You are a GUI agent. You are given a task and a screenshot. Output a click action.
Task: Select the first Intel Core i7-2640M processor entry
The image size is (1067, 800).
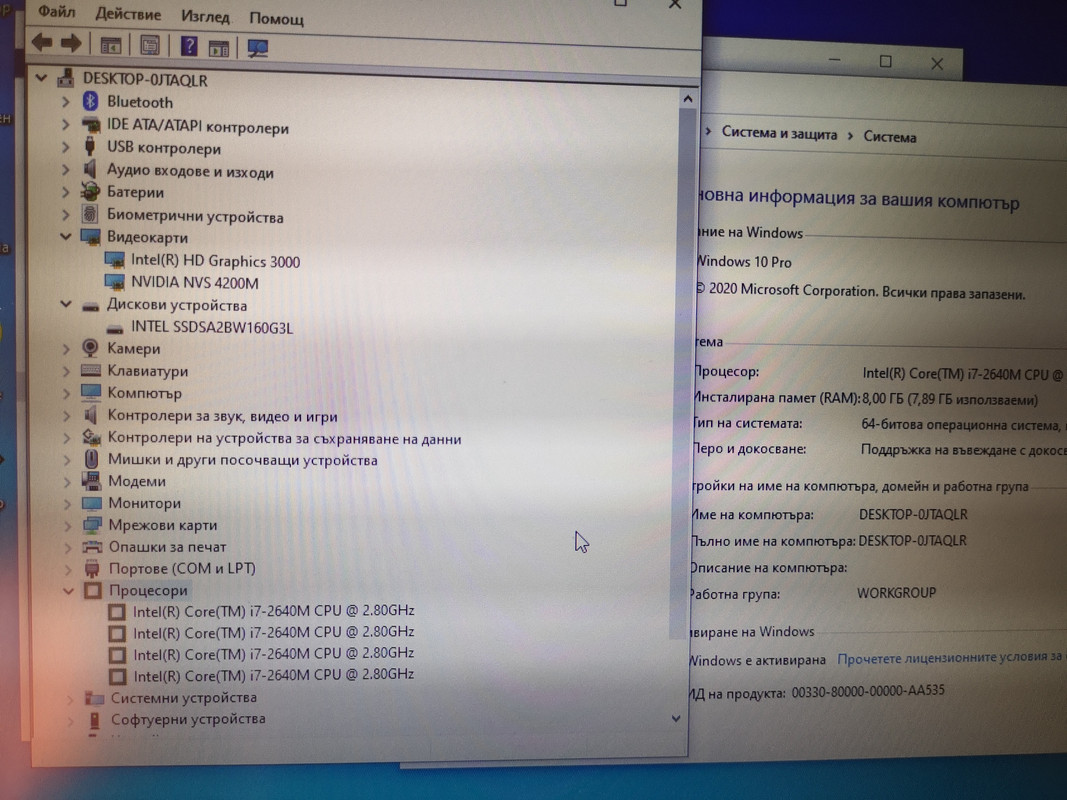pyautogui.click(x=274, y=611)
